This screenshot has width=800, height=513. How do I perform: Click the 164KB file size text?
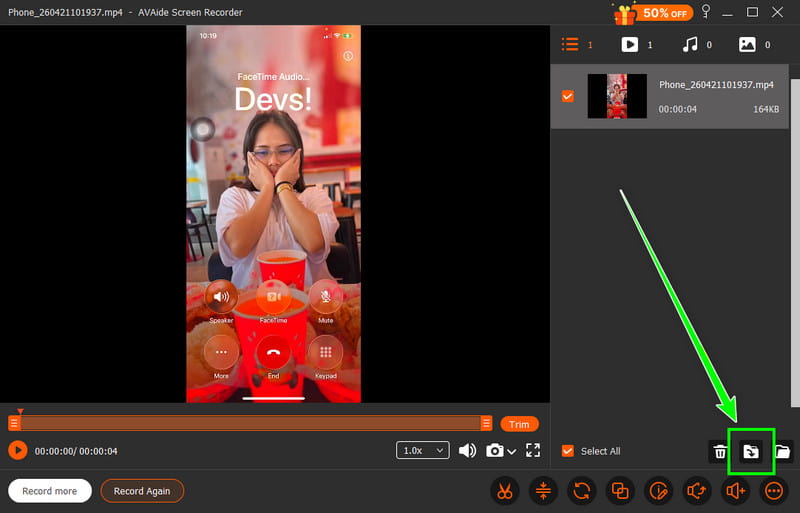tap(766, 109)
